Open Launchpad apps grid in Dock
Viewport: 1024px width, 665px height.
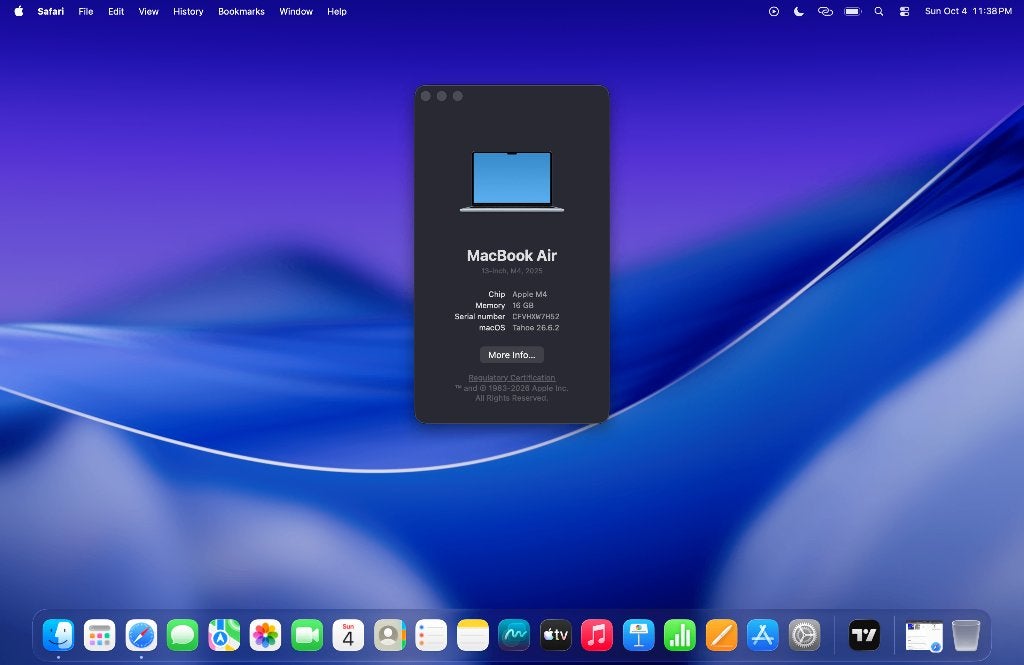click(x=100, y=635)
